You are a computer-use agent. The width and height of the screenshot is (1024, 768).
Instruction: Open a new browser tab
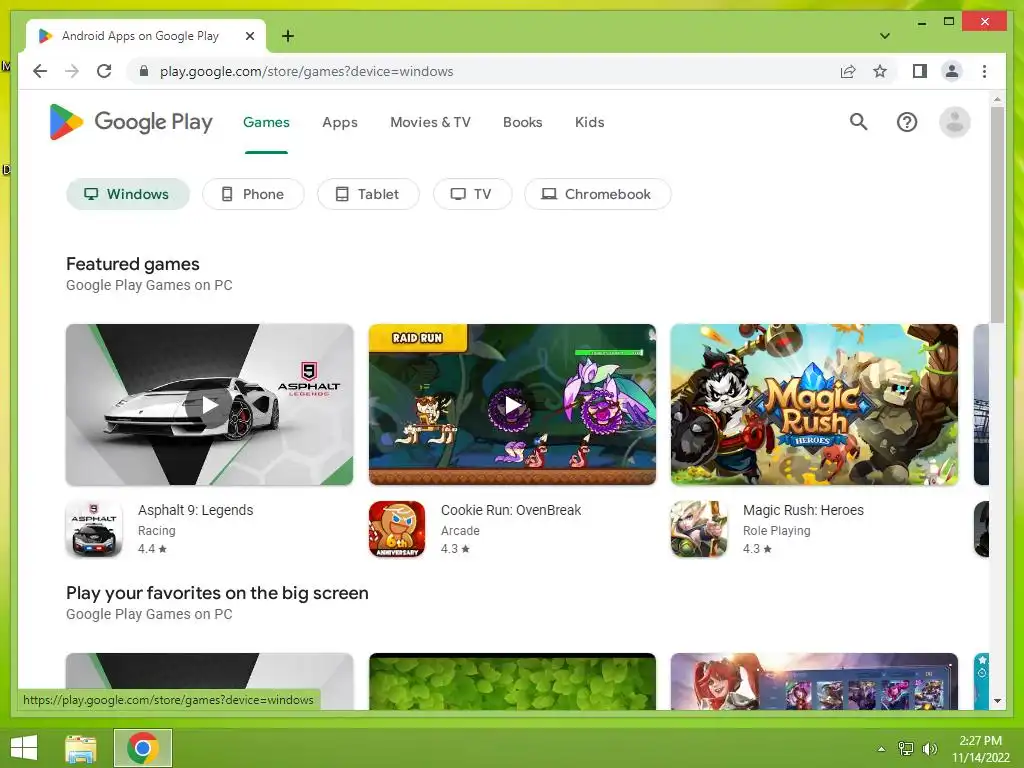pos(287,36)
